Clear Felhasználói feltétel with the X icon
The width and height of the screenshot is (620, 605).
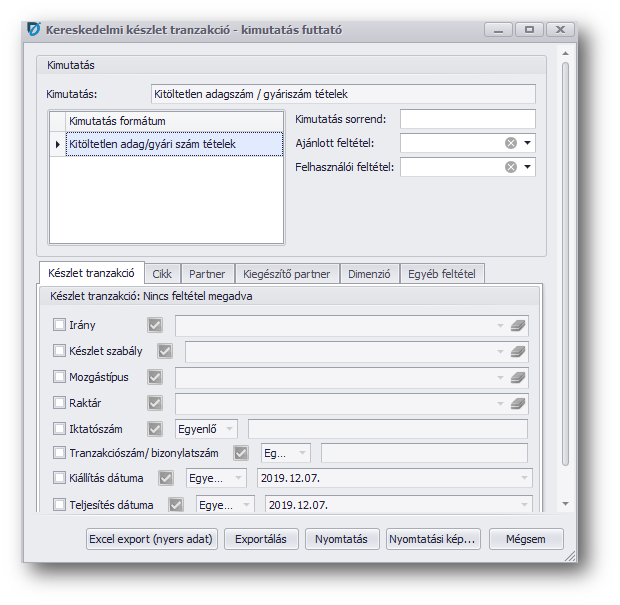tap(511, 167)
